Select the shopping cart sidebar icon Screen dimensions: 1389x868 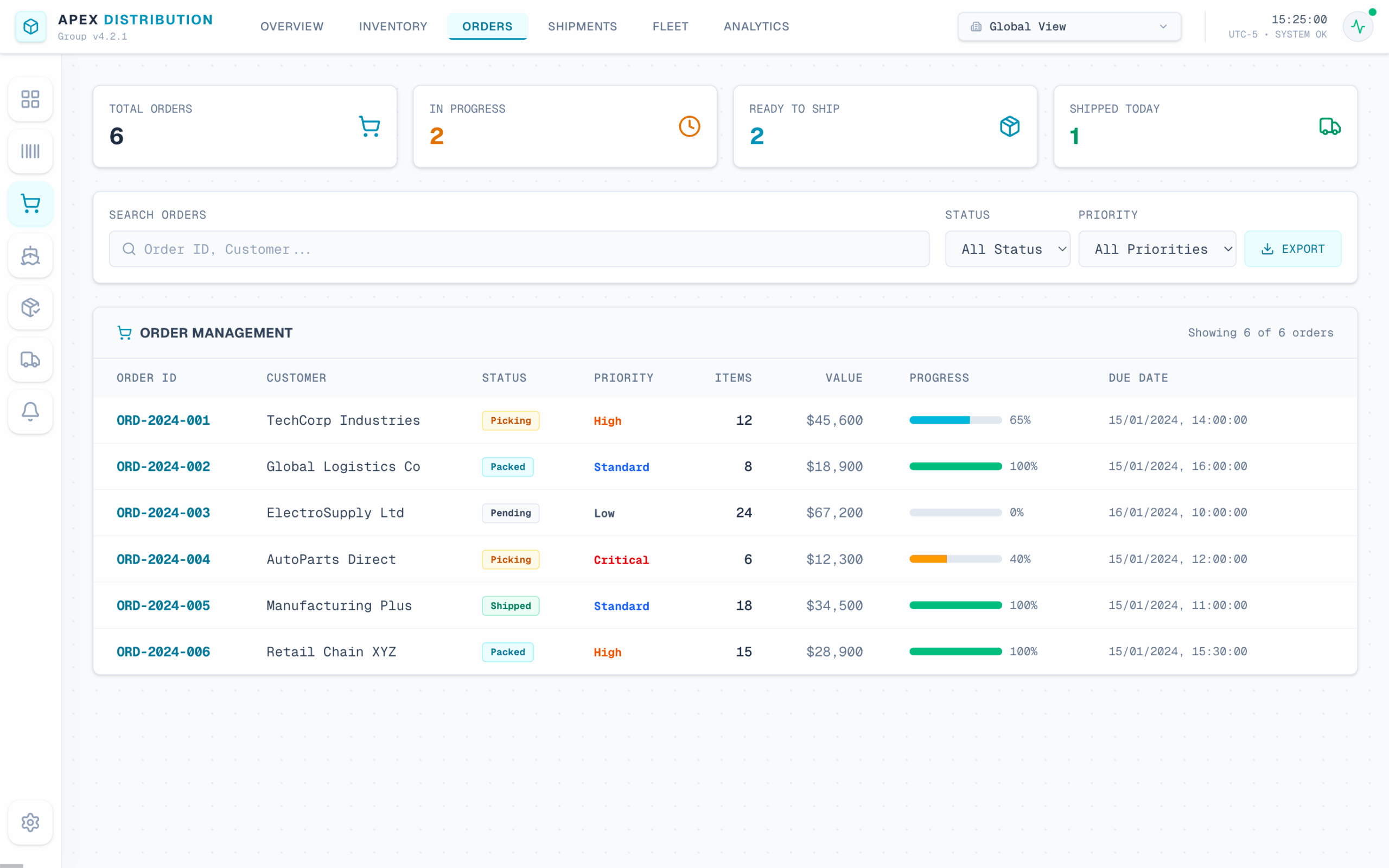(x=30, y=204)
